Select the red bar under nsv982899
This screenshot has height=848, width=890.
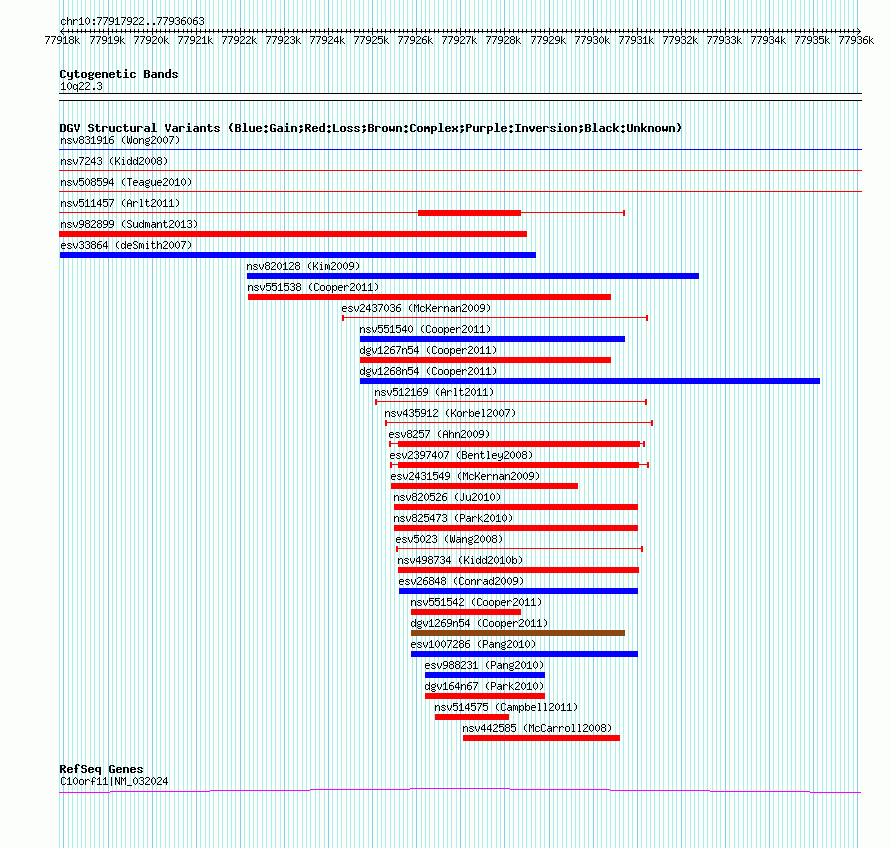coord(293,234)
